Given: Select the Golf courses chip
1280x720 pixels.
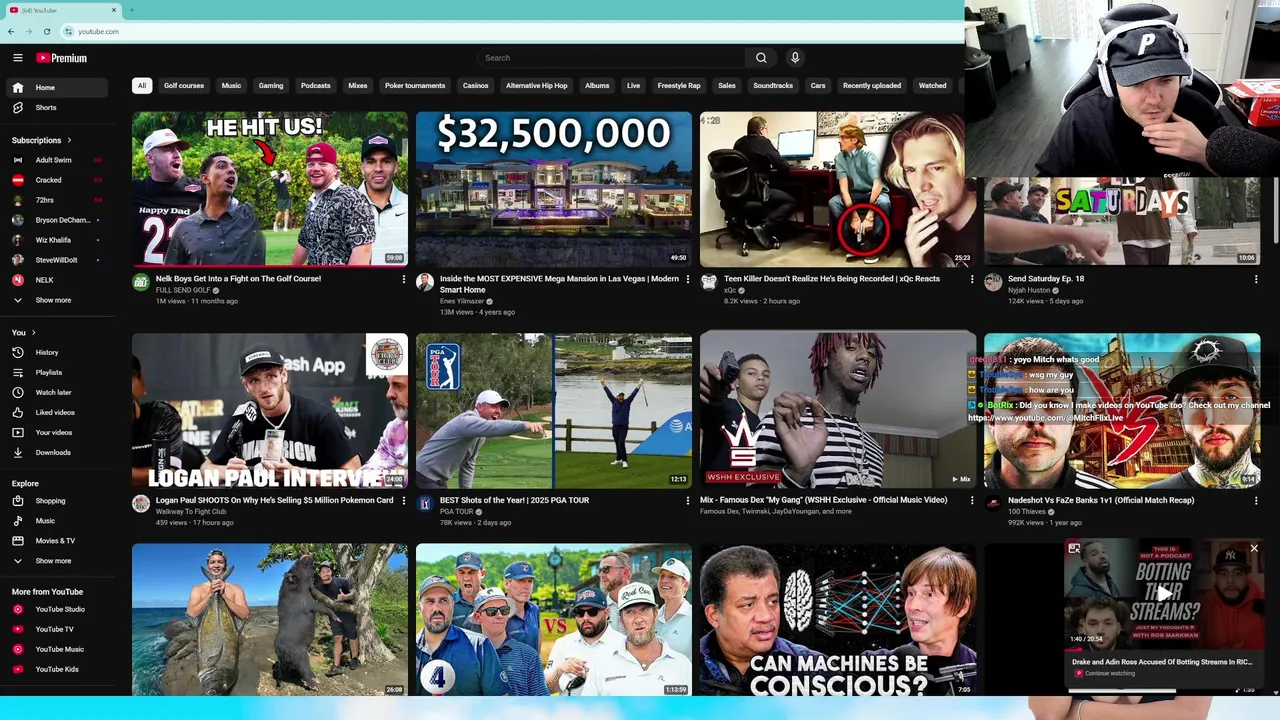Looking at the screenshot, I should click(184, 86).
